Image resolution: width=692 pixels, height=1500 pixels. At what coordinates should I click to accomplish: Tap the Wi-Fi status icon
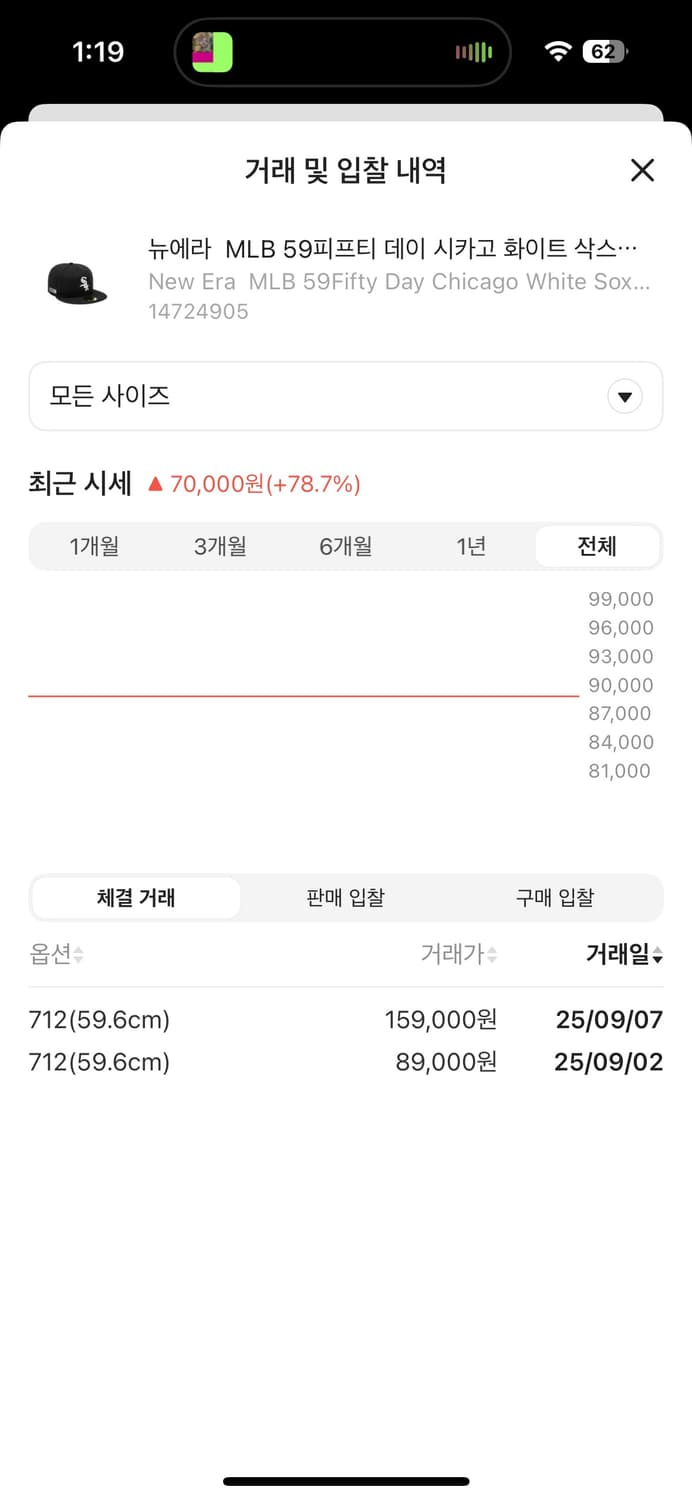click(557, 50)
